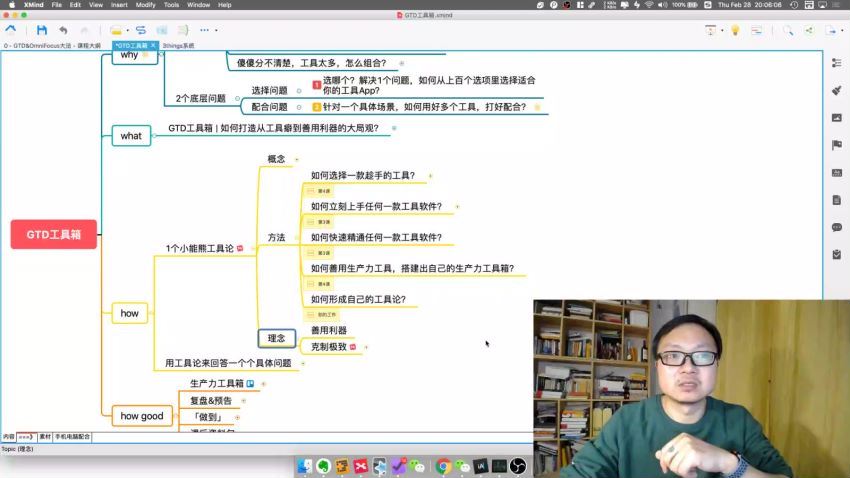Viewport: 850px width, 478px height.
Task: Click the boundary toolbar icon
Action: pos(162,30)
